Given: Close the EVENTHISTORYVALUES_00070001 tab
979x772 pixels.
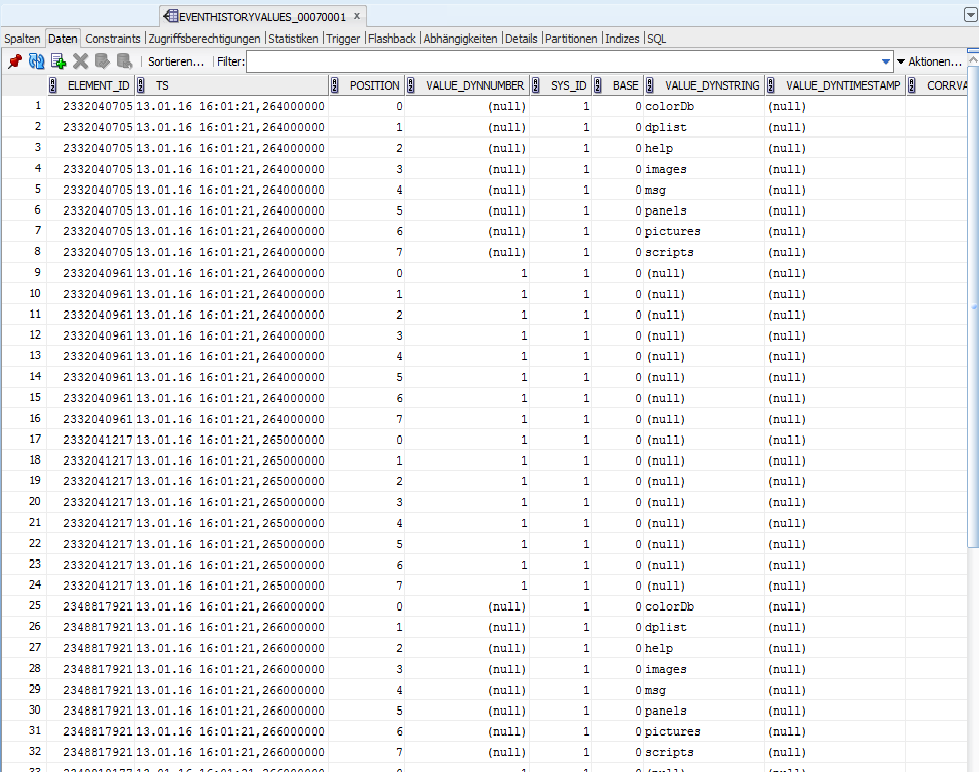Looking at the screenshot, I should [x=357, y=16].
